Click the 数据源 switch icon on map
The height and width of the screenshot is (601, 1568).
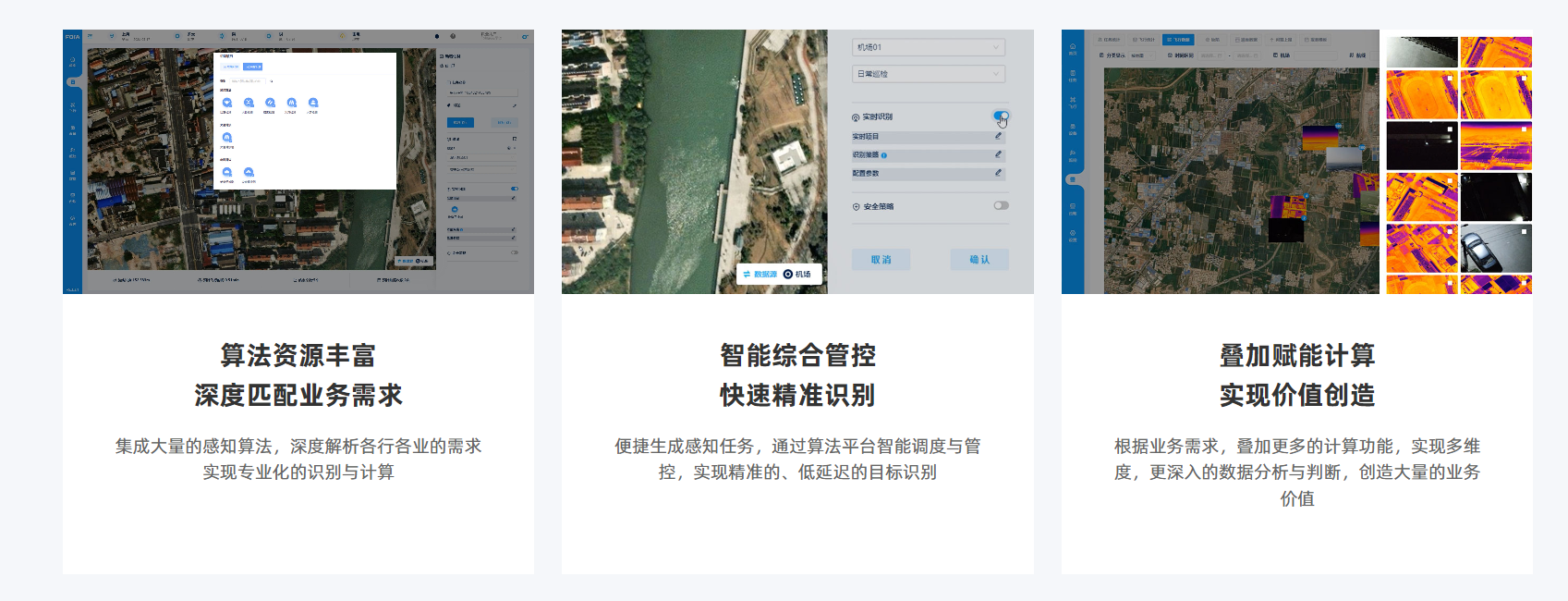point(748,275)
